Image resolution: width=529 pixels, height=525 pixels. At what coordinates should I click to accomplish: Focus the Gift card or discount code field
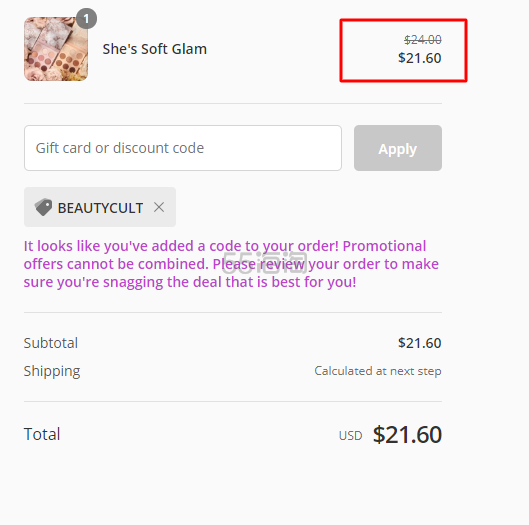[x=183, y=148]
